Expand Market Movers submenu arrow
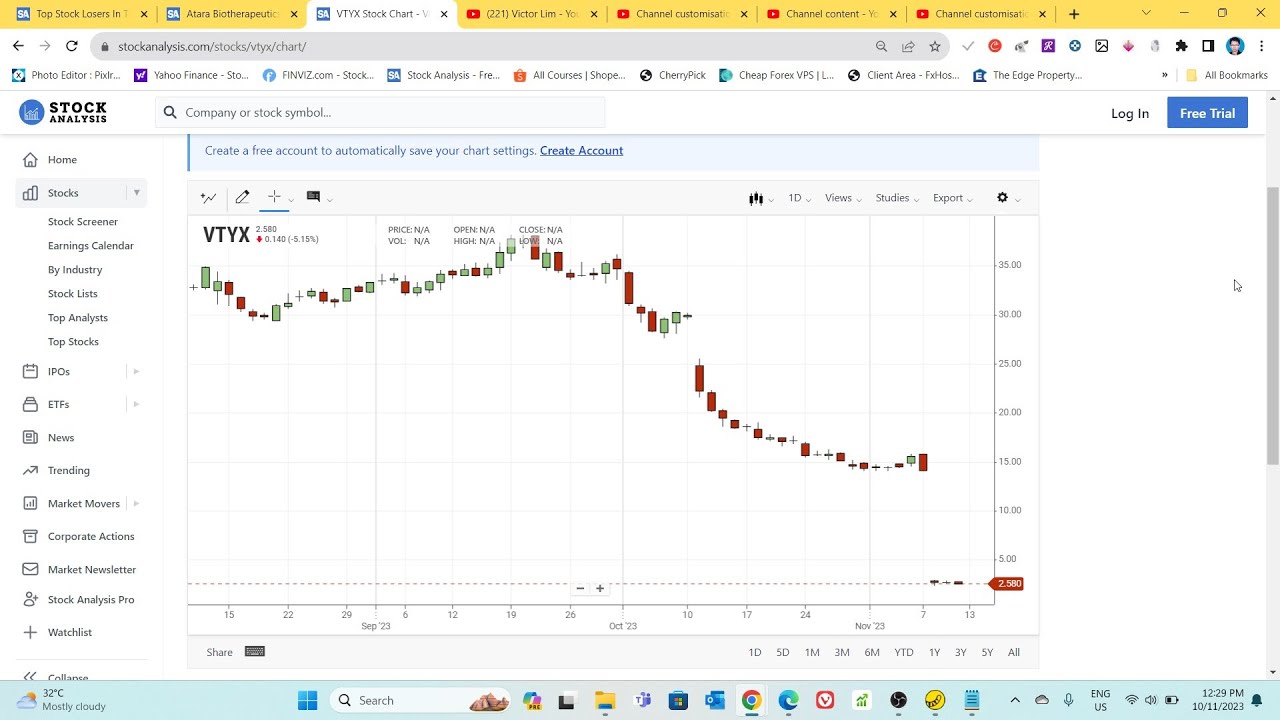Image resolution: width=1280 pixels, height=720 pixels. pos(136,504)
